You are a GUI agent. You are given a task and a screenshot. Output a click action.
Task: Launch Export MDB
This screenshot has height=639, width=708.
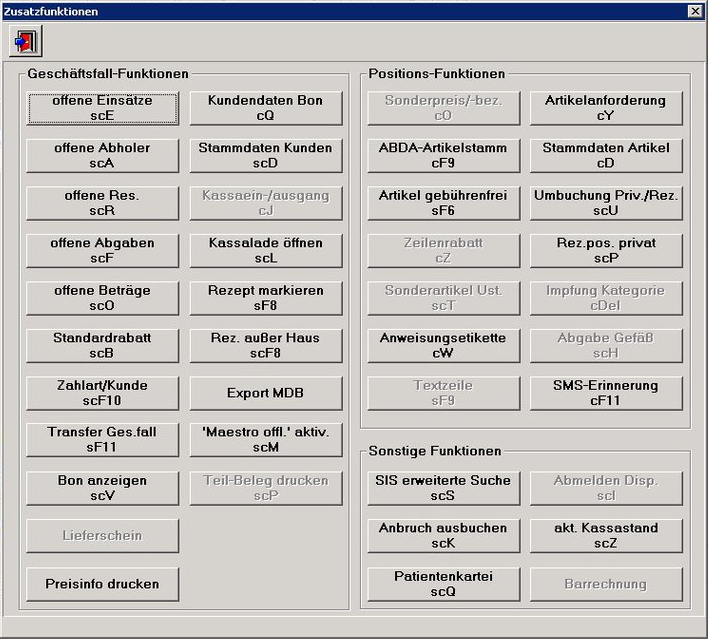pos(265,393)
